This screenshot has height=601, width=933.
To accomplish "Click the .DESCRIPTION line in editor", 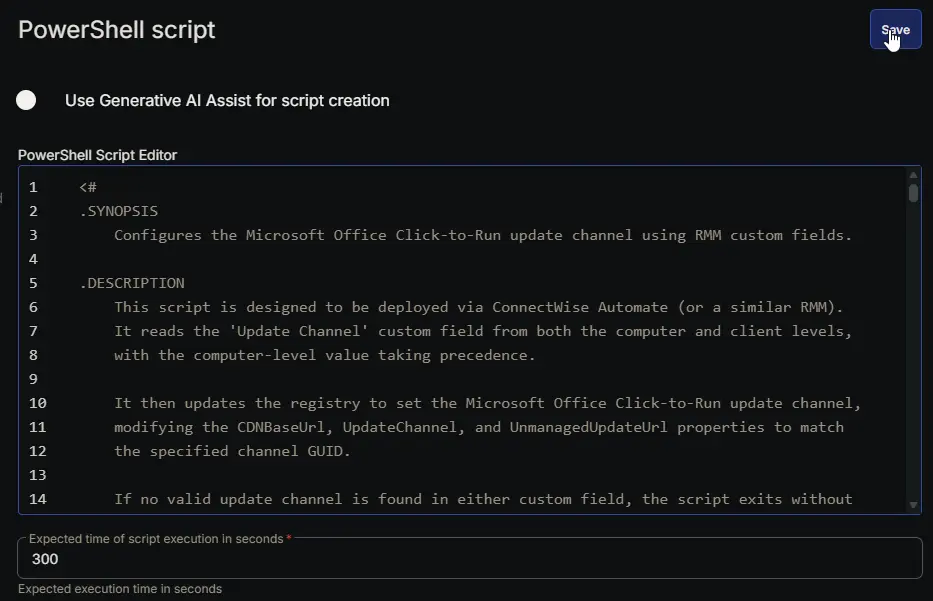I will coord(132,283).
